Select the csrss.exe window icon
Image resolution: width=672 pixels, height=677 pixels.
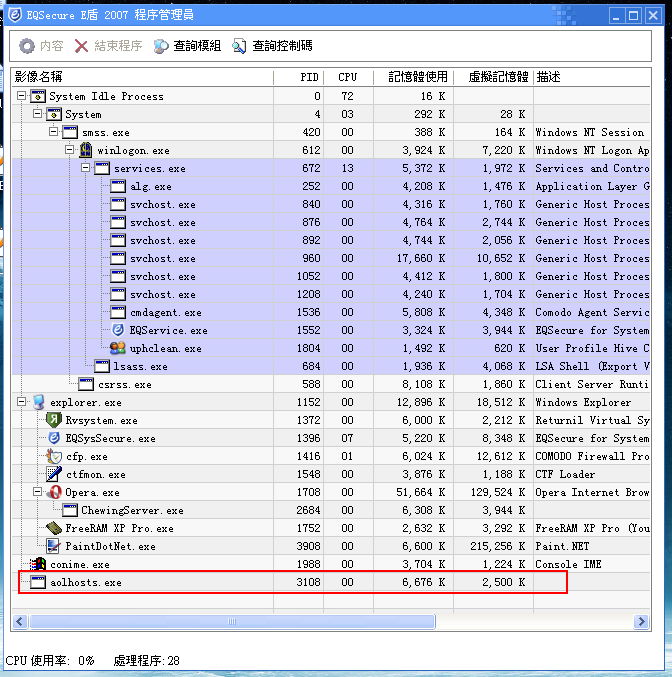[86, 384]
